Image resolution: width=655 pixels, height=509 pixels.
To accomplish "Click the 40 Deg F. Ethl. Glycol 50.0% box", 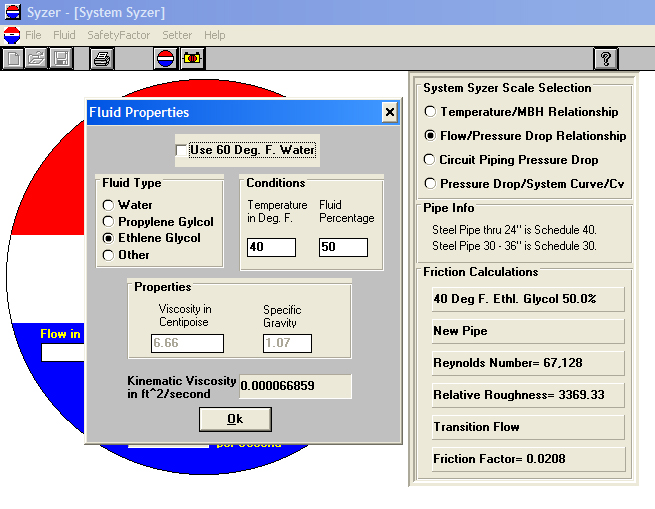I will click(x=528, y=299).
